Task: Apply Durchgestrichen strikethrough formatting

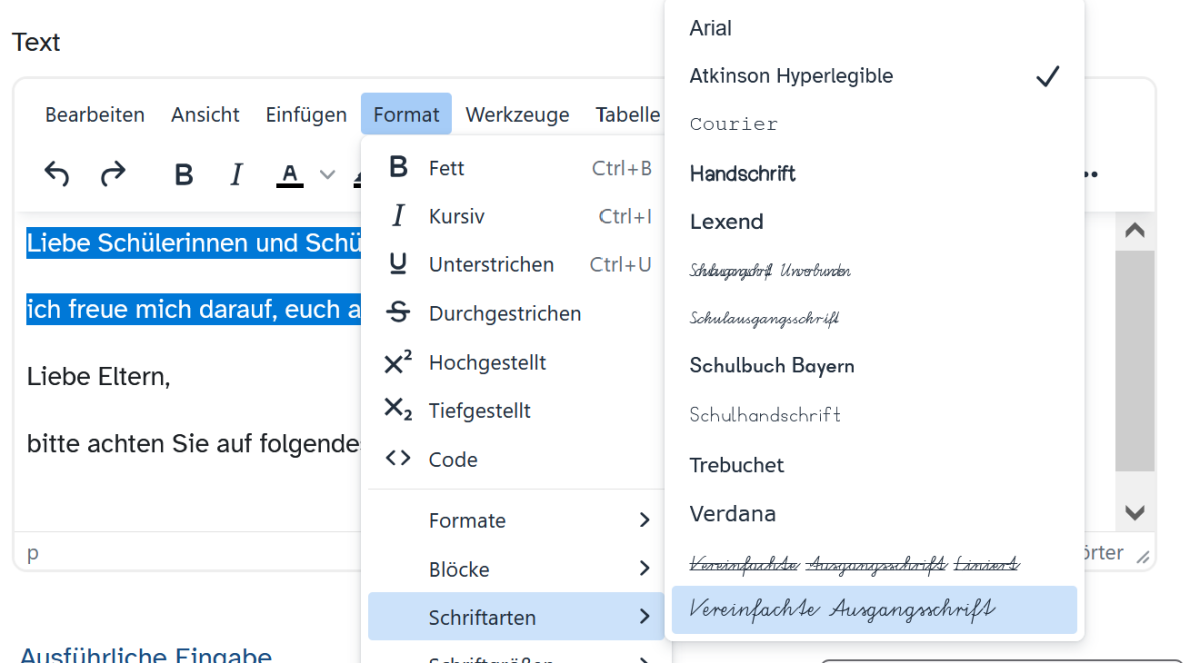Action: (505, 313)
